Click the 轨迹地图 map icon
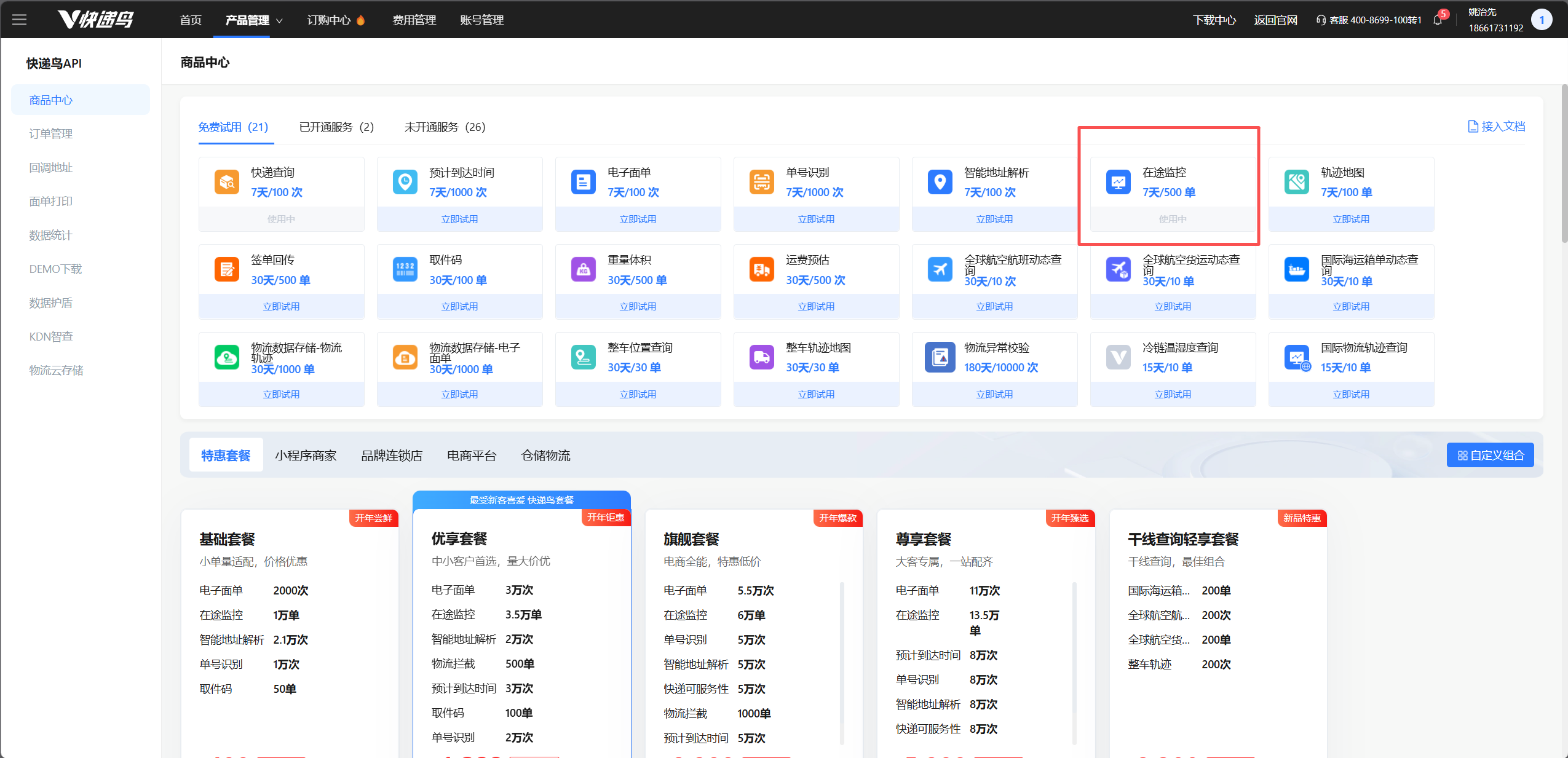Viewport: 1568px width, 758px height. [x=1297, y=182]
